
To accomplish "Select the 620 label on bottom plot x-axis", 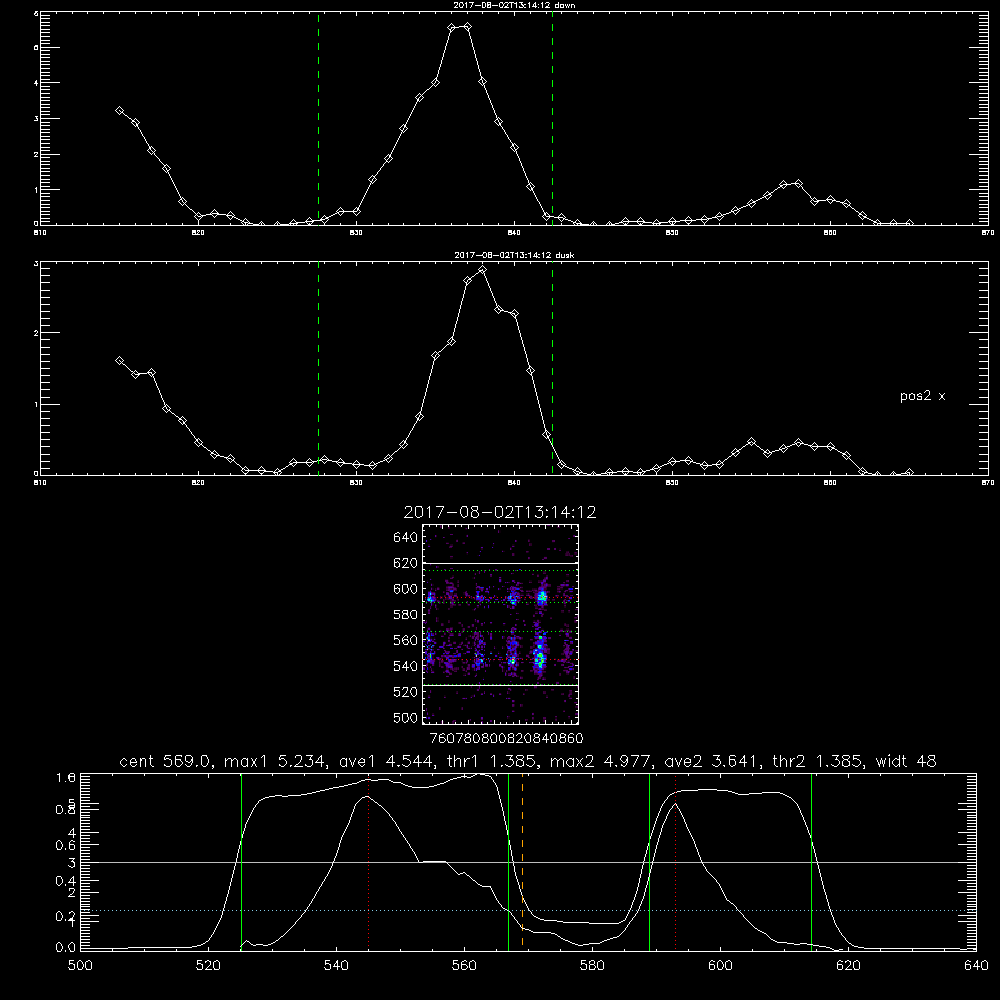I will pos(848,966).
